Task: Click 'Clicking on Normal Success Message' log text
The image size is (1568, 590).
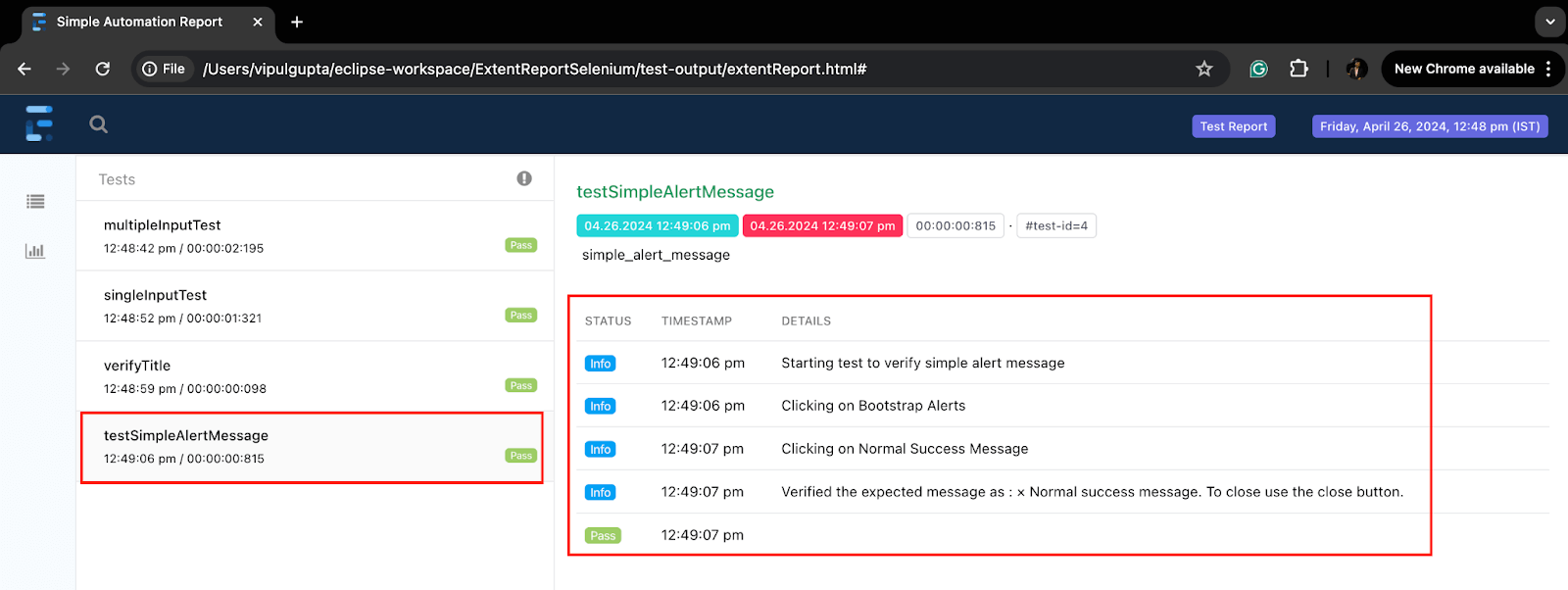Action: (x=905, y=449)
